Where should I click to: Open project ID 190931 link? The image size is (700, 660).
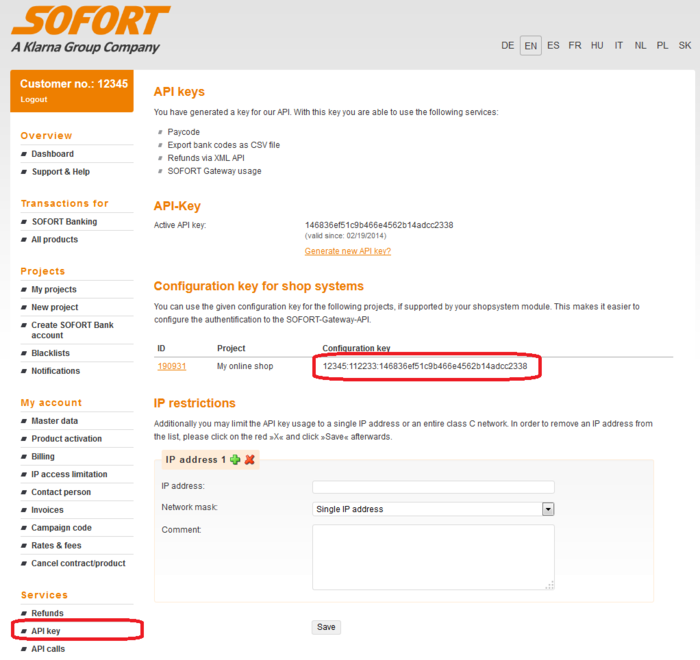[x=171, y=366]
